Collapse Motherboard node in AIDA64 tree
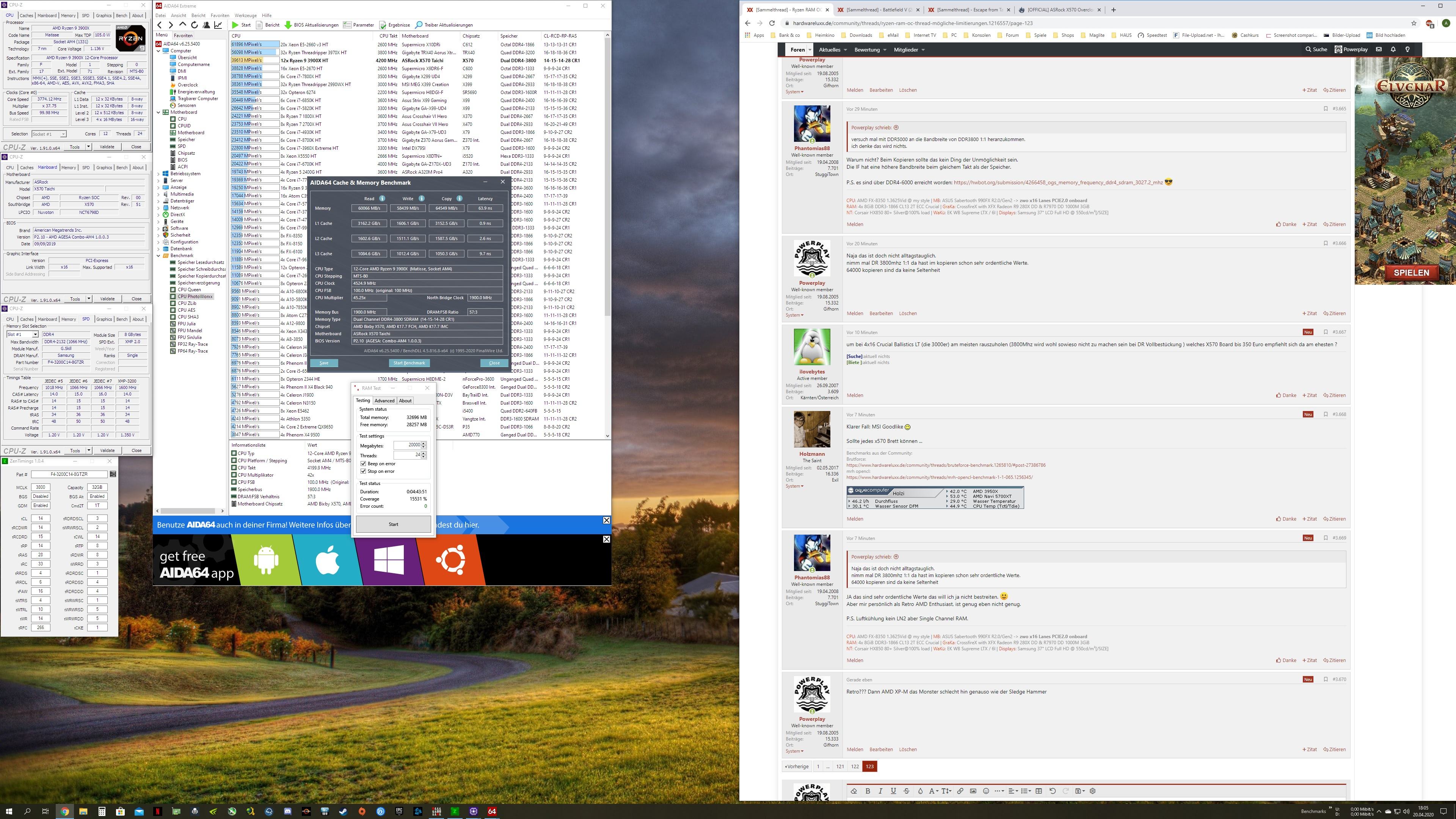Image resolution: width=1456 pixels, height=819 pixels. tap(159, 112)
